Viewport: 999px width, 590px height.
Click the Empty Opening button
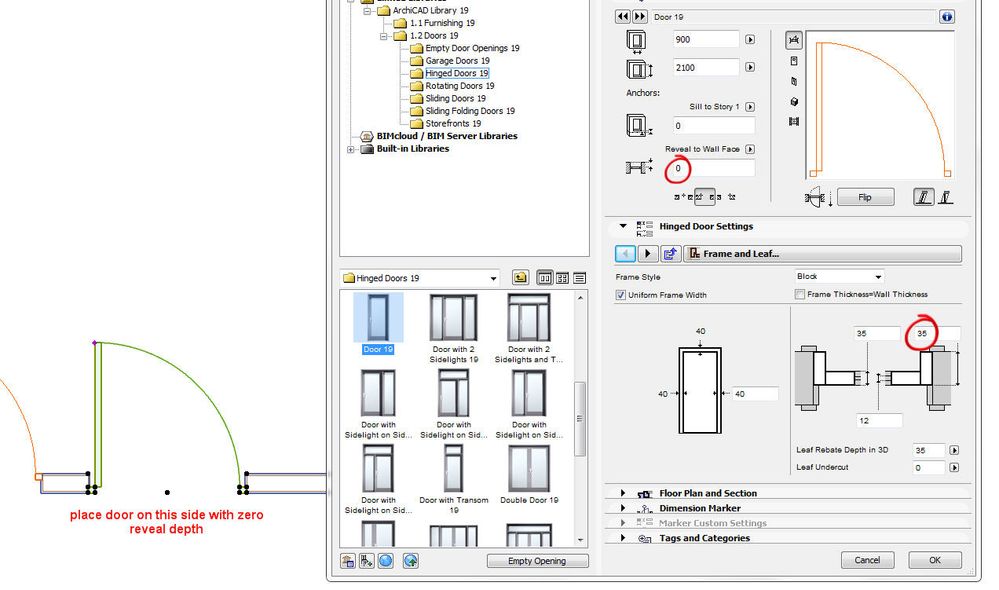coord(537,561)
